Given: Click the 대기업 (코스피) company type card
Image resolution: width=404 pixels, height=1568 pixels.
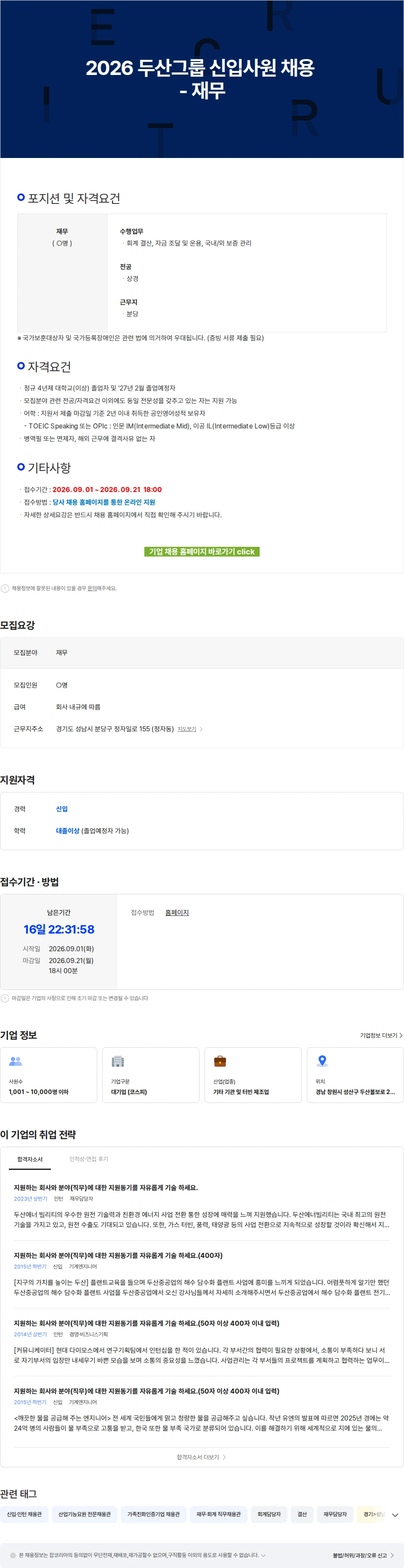Looking at the screenshot, I should coord(151,1075).
